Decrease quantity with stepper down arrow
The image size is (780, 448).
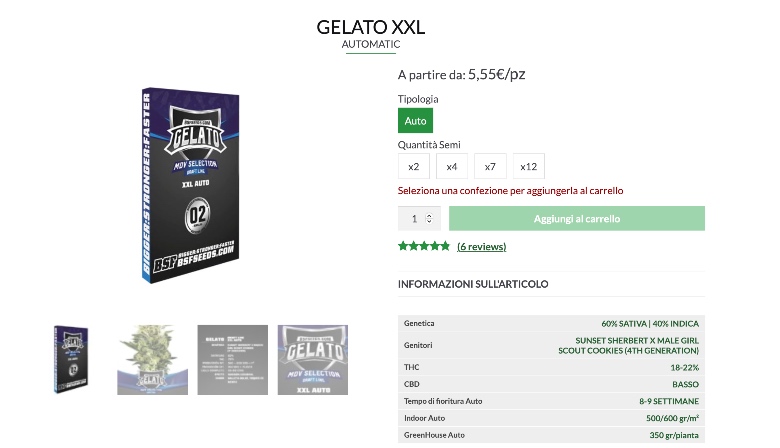click(429, 221)
